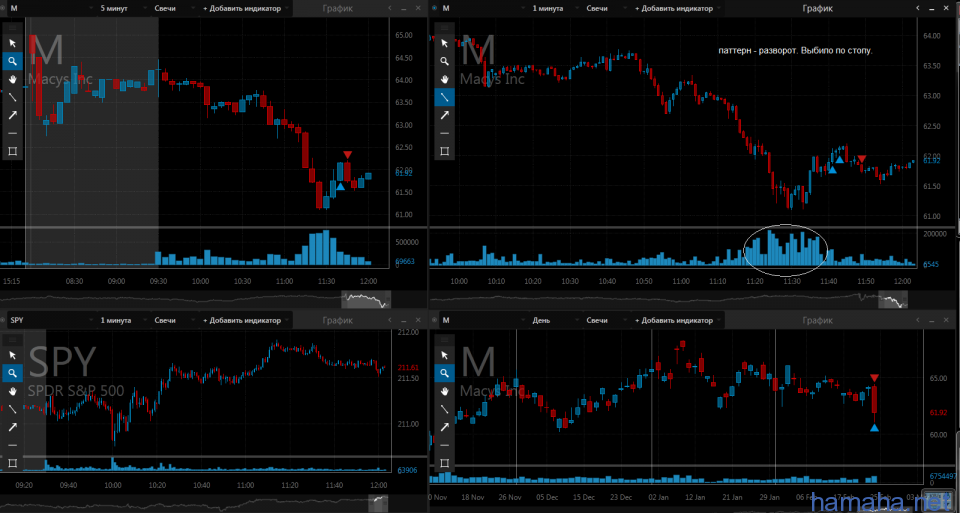Select the zoom magnifier tool in the SPY chart
The height and width of the screenshot is (513, 960).
pos(12,373)
